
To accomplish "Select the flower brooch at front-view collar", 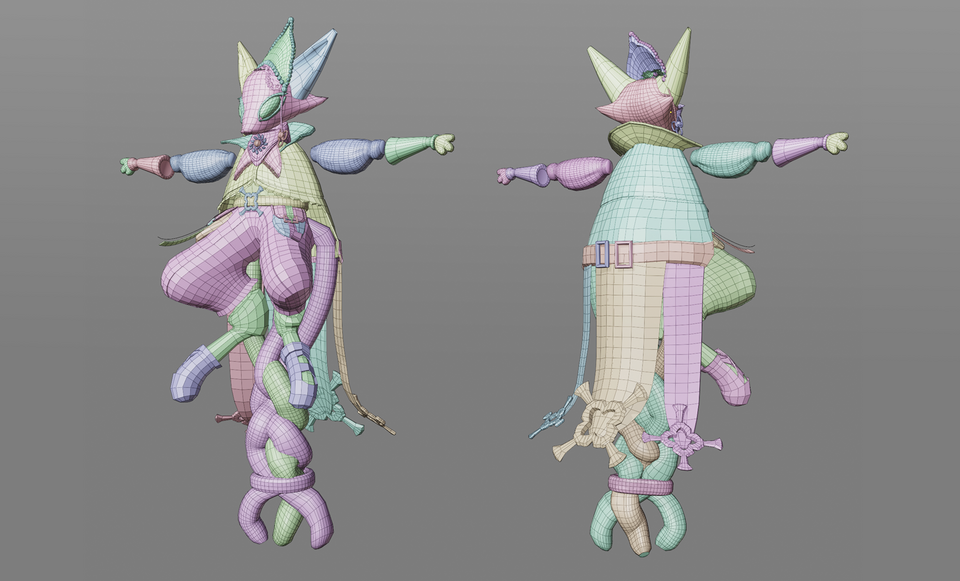I will click(x=258, y=143).
